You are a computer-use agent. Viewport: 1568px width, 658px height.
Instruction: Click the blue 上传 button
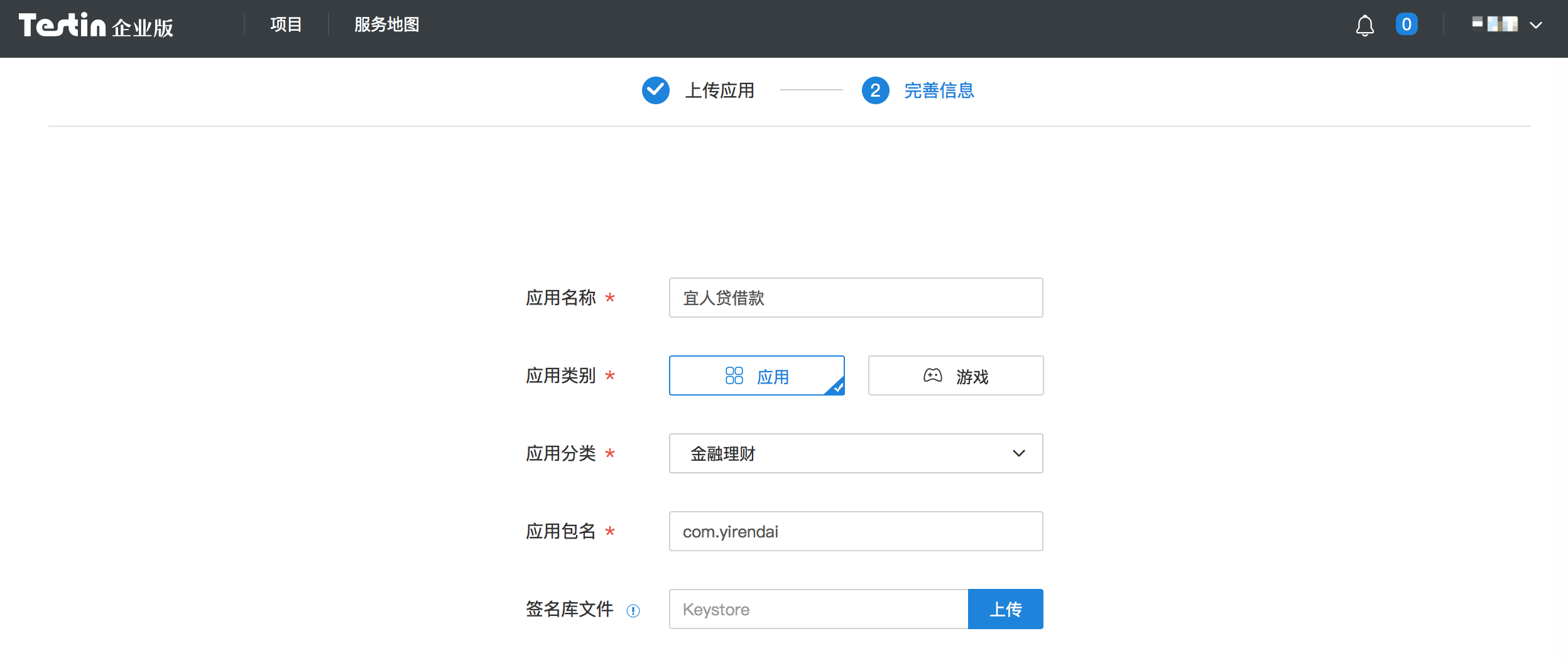coord(1006,609)
